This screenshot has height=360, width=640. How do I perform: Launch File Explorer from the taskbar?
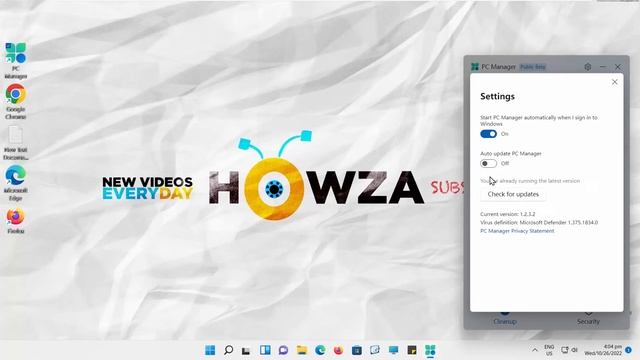pos(302,350)
